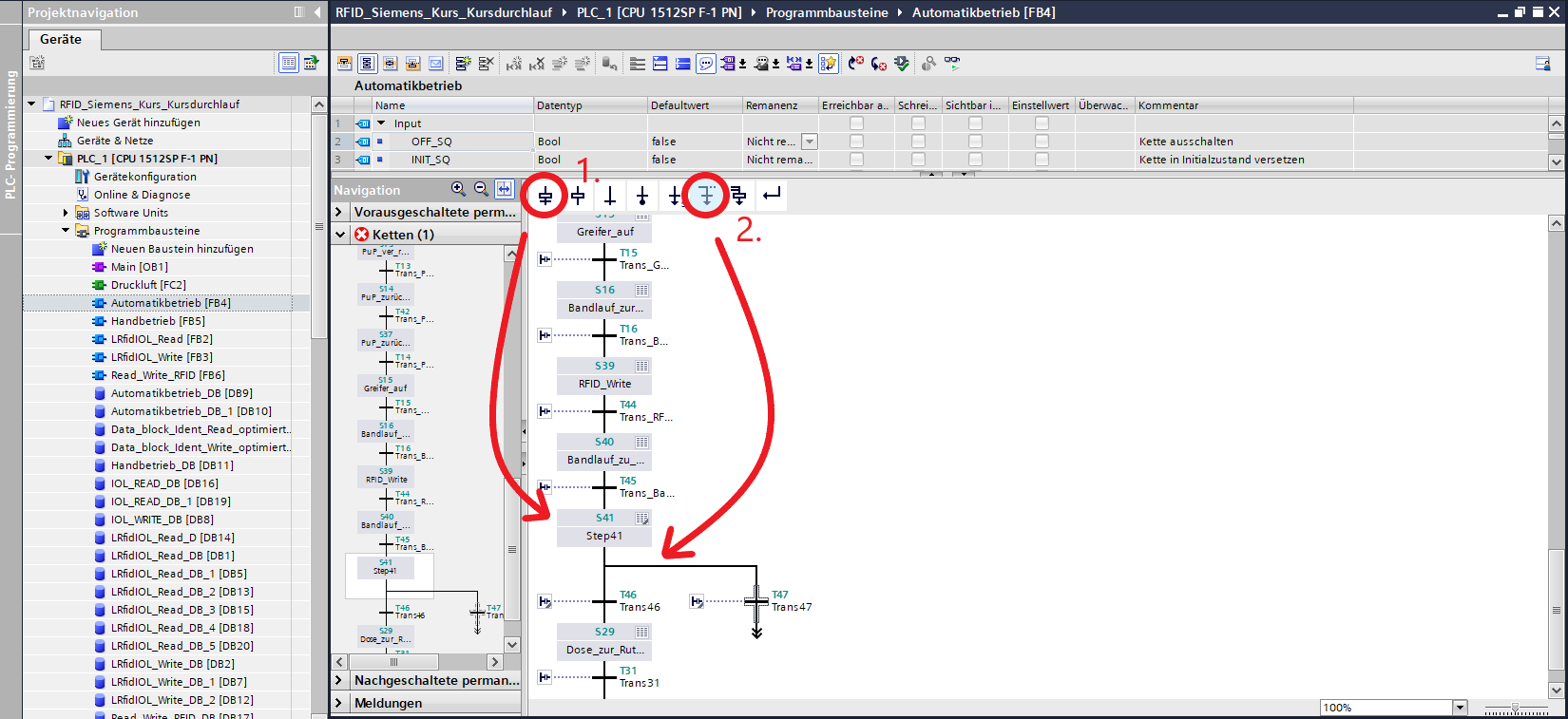The width and height of the screenshot is (1568, 719).
Task: Tick the Einstellwert checkbox in the Input row
Action: coord(1042,123)
